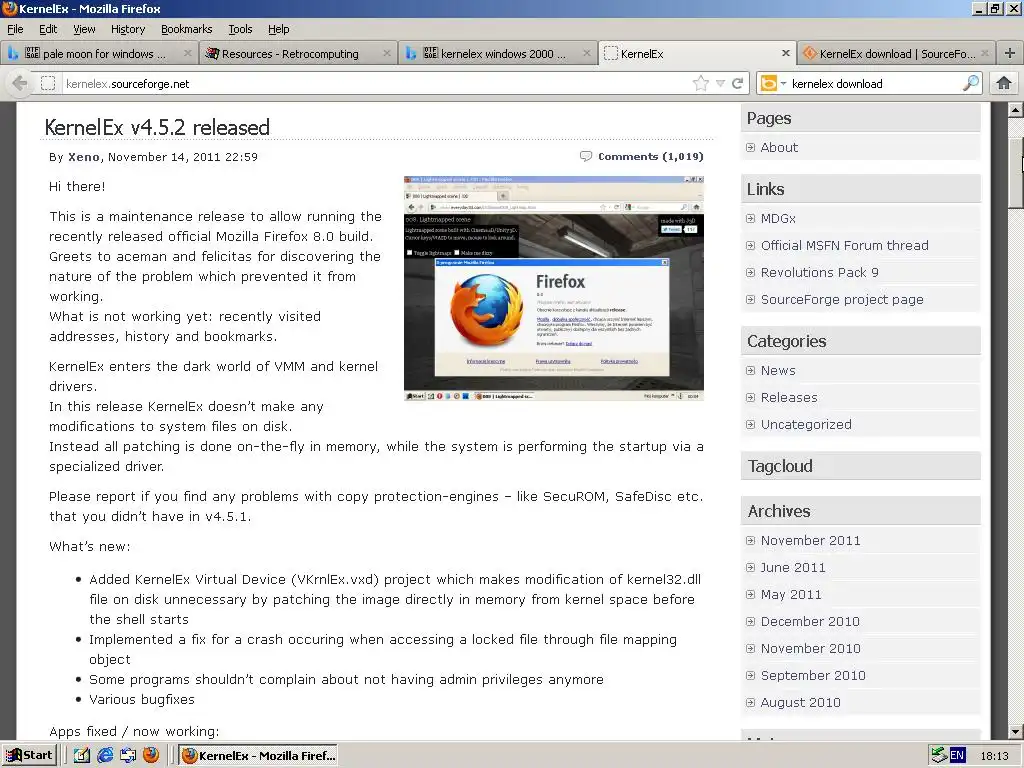Launch the notepad-style quick launch icon

[82, 756]
